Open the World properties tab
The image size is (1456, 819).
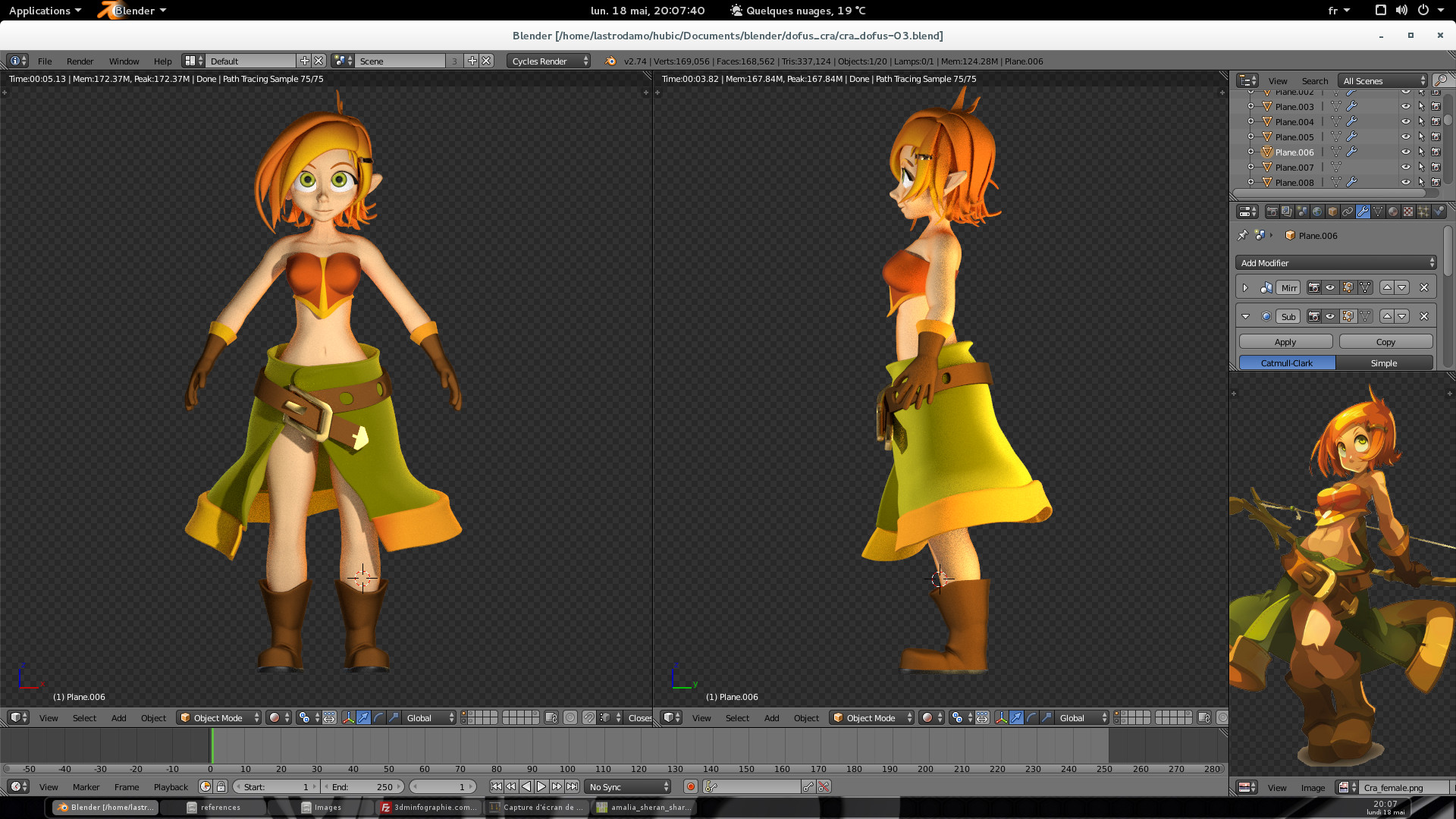(1317, 212)
